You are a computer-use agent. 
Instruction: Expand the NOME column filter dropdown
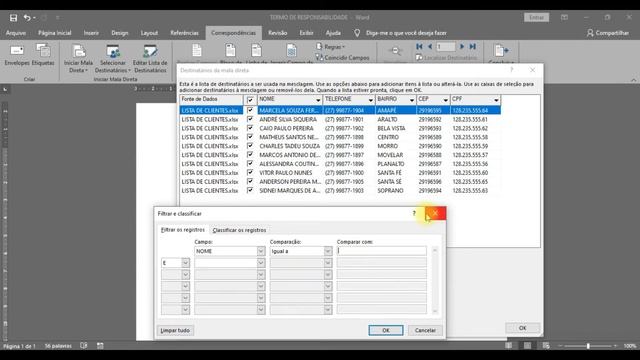click(318, 100)
